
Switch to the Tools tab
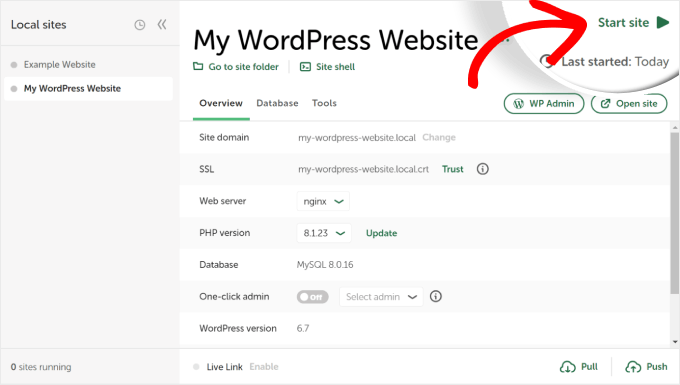pyautogui.click(x=324, y=103)
